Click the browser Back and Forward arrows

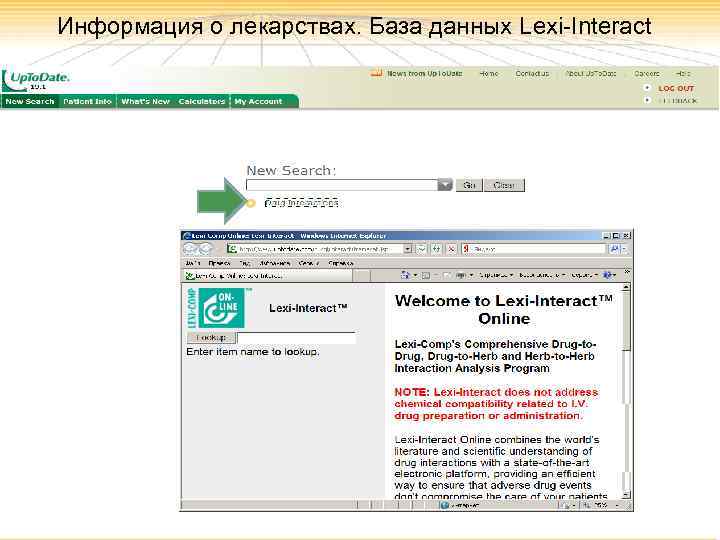click(198, 249)
